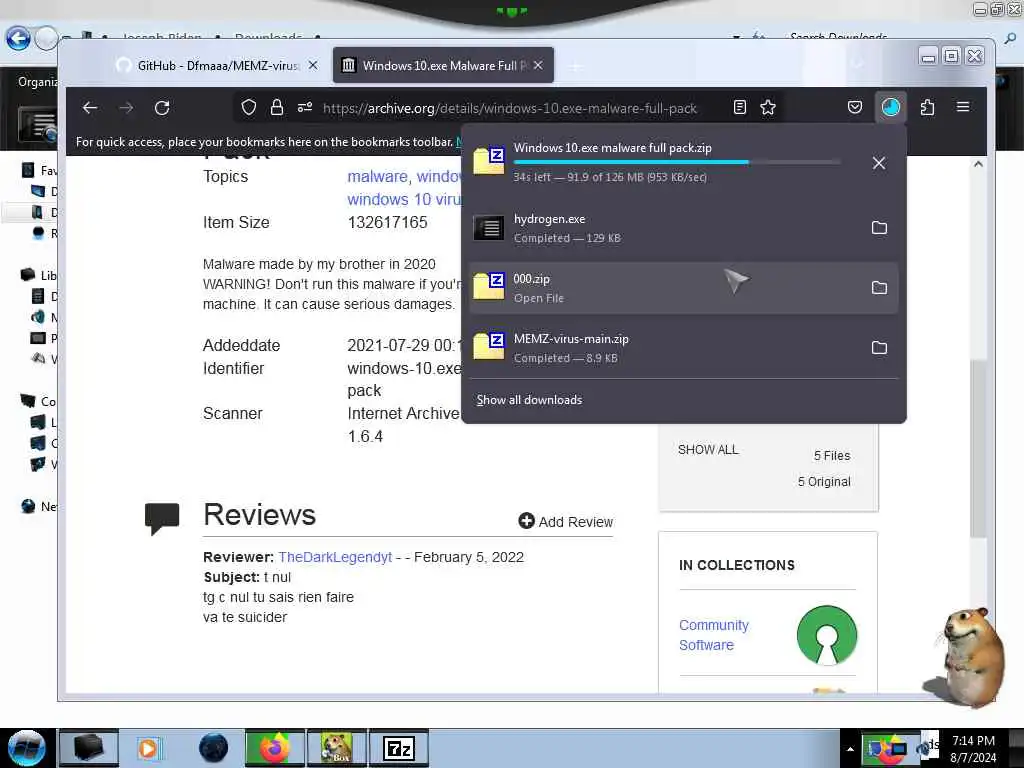
Task: Click the archive.org URL address field
Action: 509,108
